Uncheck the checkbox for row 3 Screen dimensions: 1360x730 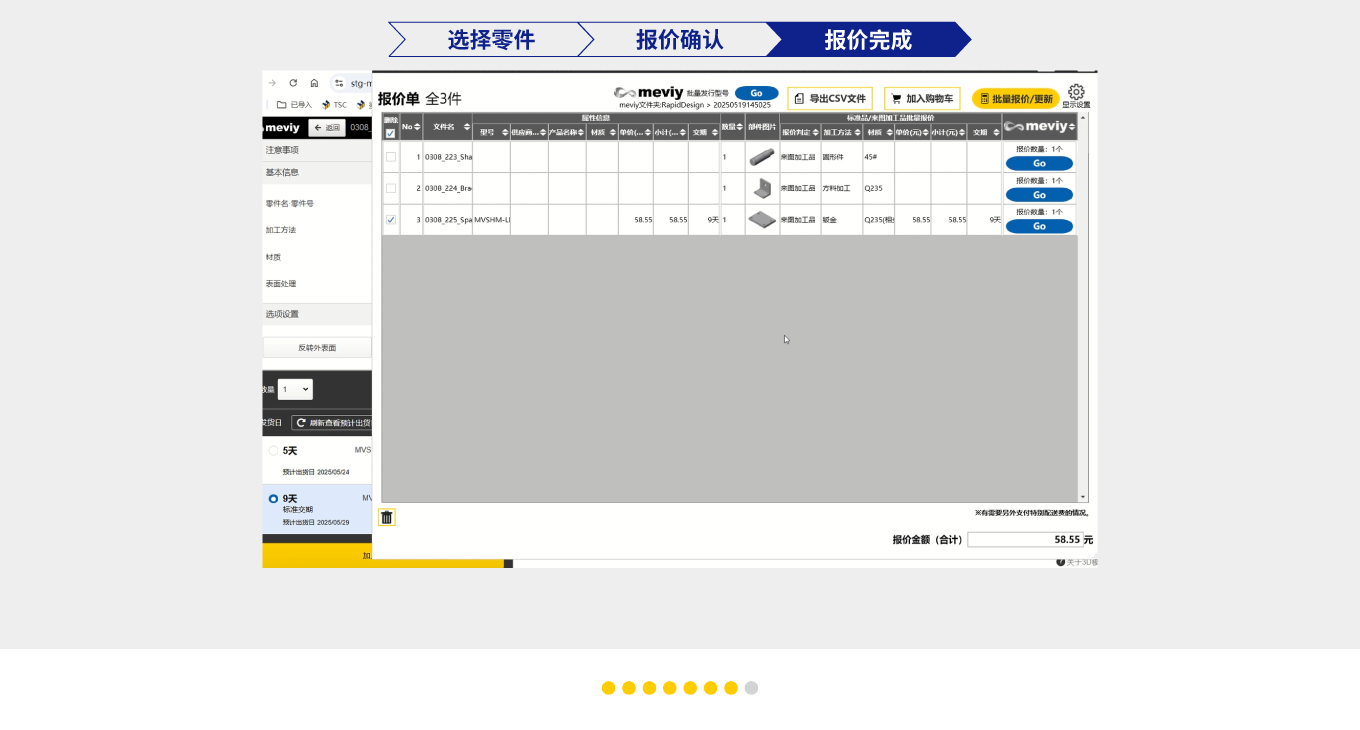(x=391, y=220)
